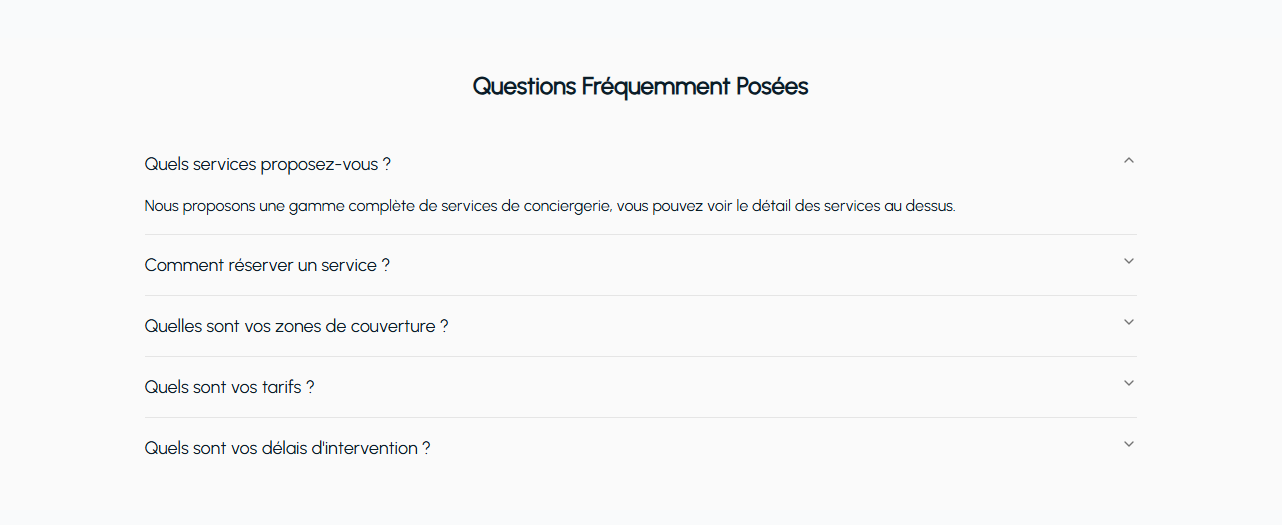Click the word "Fréquemment" in the heading
The height and width of the screenshot is (525, 1282).
tap(656, 86)
